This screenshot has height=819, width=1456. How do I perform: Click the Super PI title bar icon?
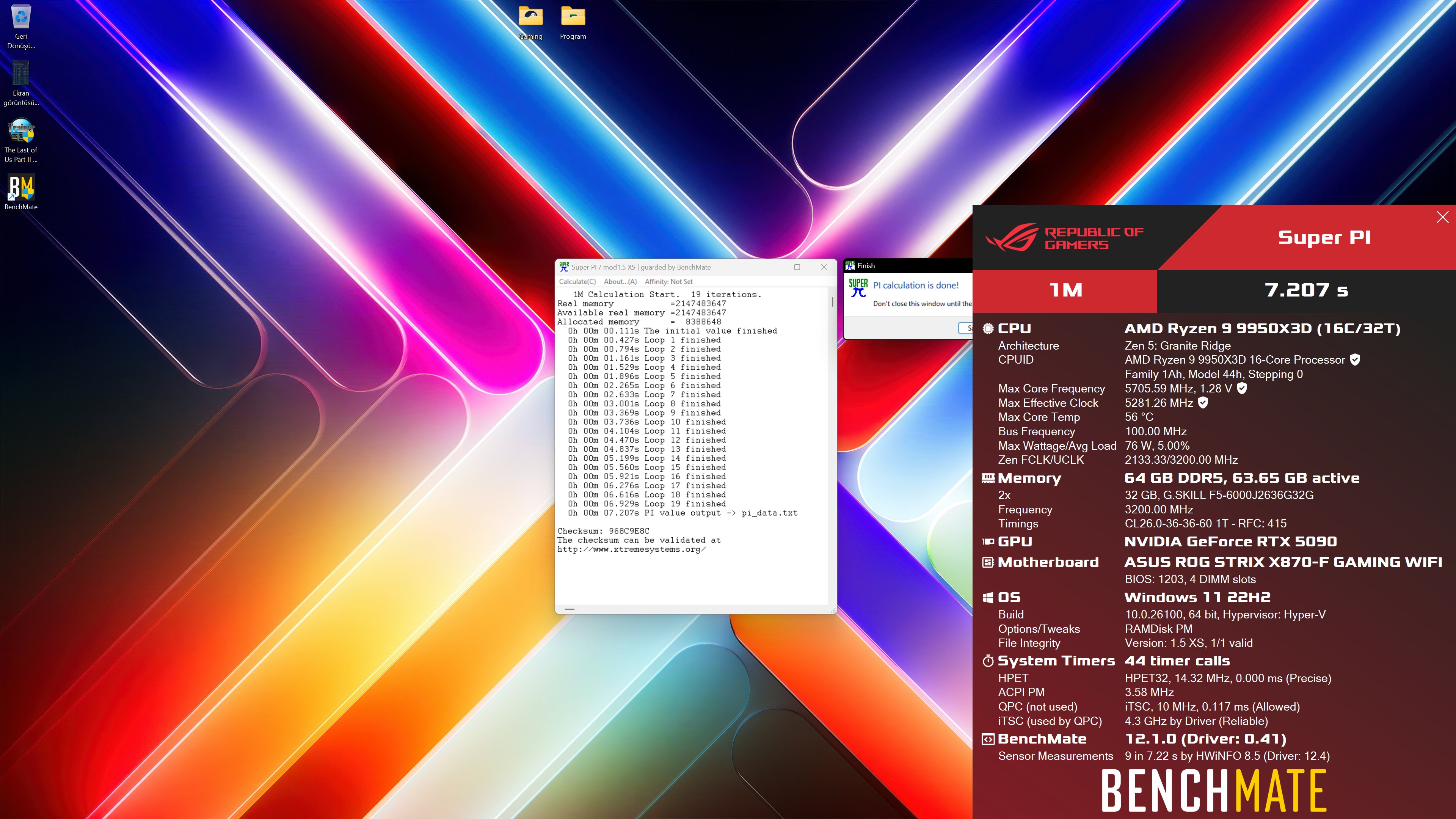coord(563,267)
